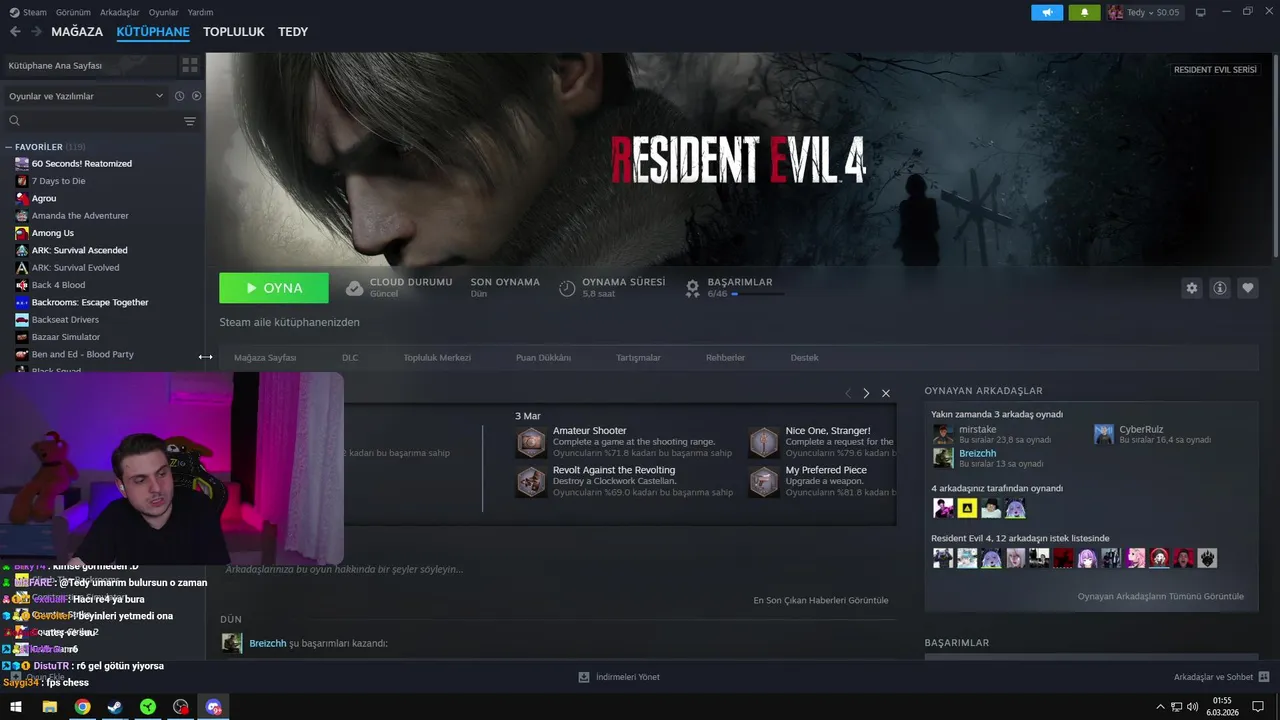Open File Explorer from the taskbar
The width and height of the screenshot is (1280, 720).
49,707
